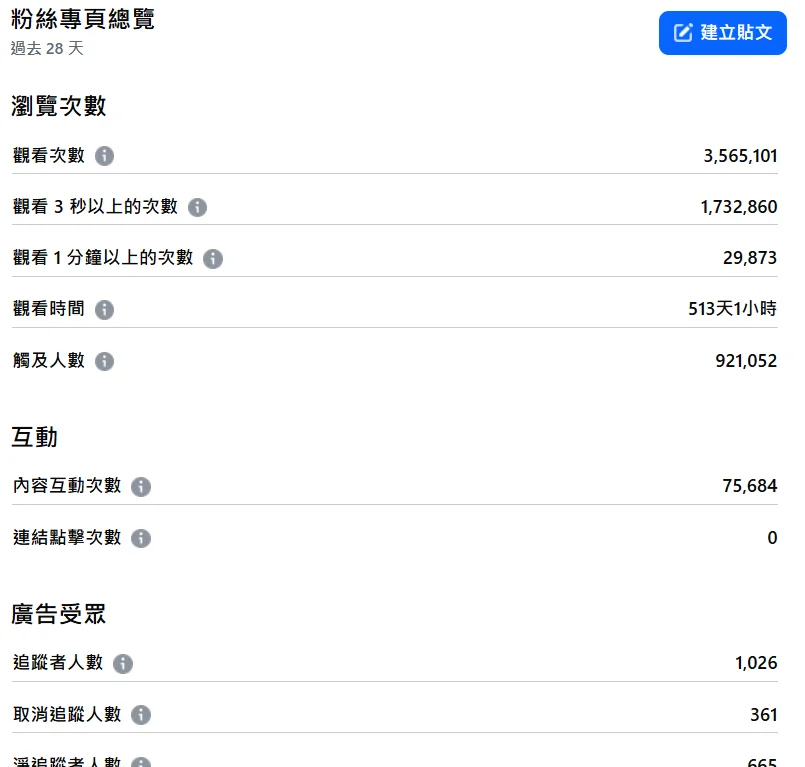805x767 pixels.
Task: Click the 過去 28 天 date range text
Action: [x=47, y=48]
